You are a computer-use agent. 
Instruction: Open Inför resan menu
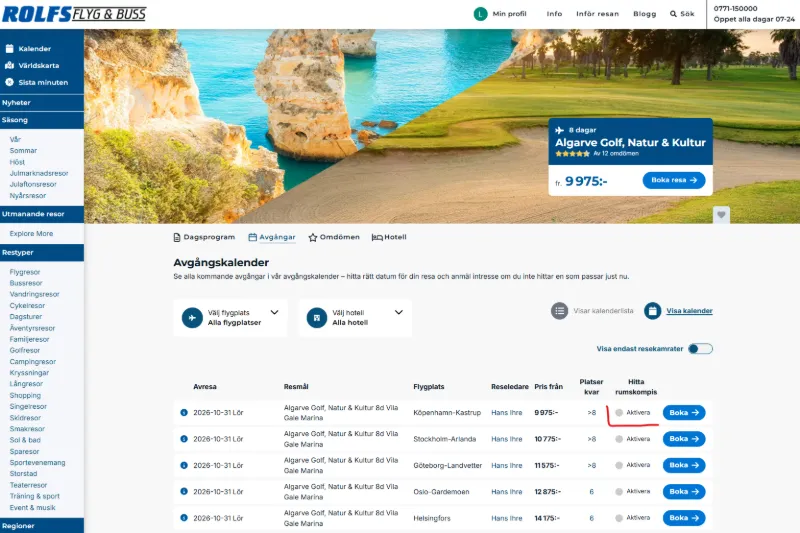597,14
